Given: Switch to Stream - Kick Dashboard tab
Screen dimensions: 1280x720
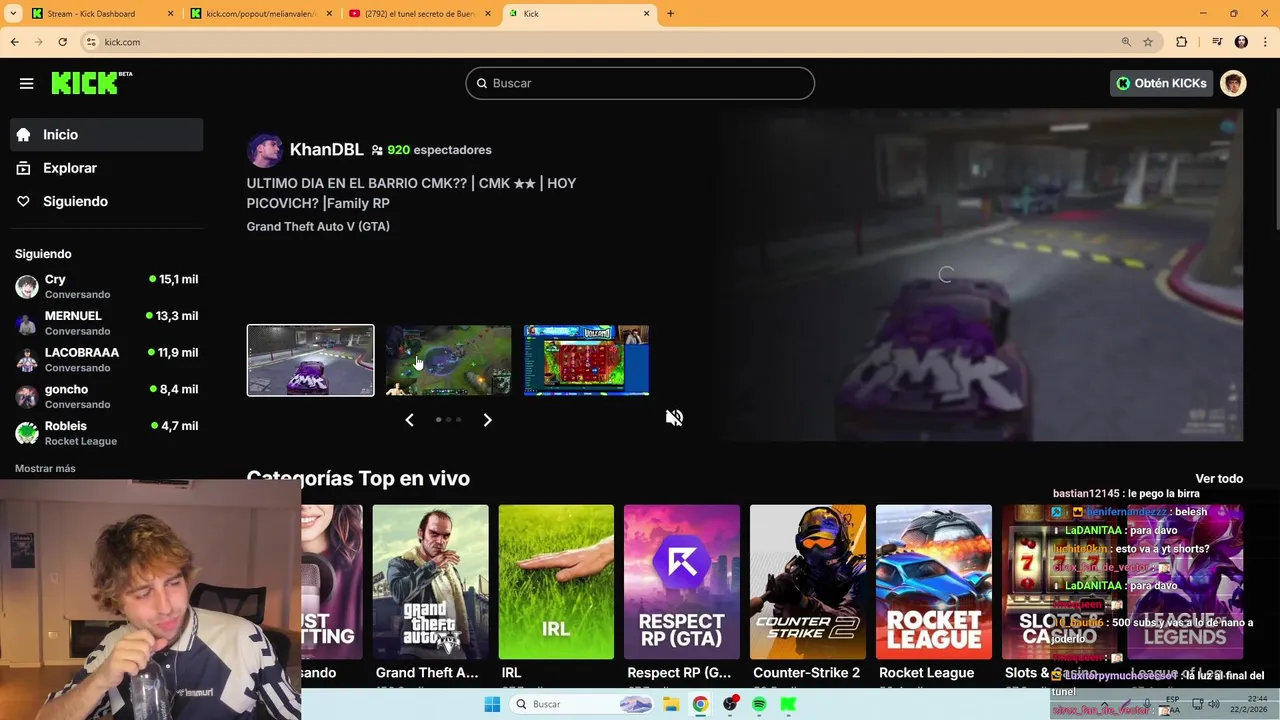Looking at the screenshot, I should tap(100, 14).
